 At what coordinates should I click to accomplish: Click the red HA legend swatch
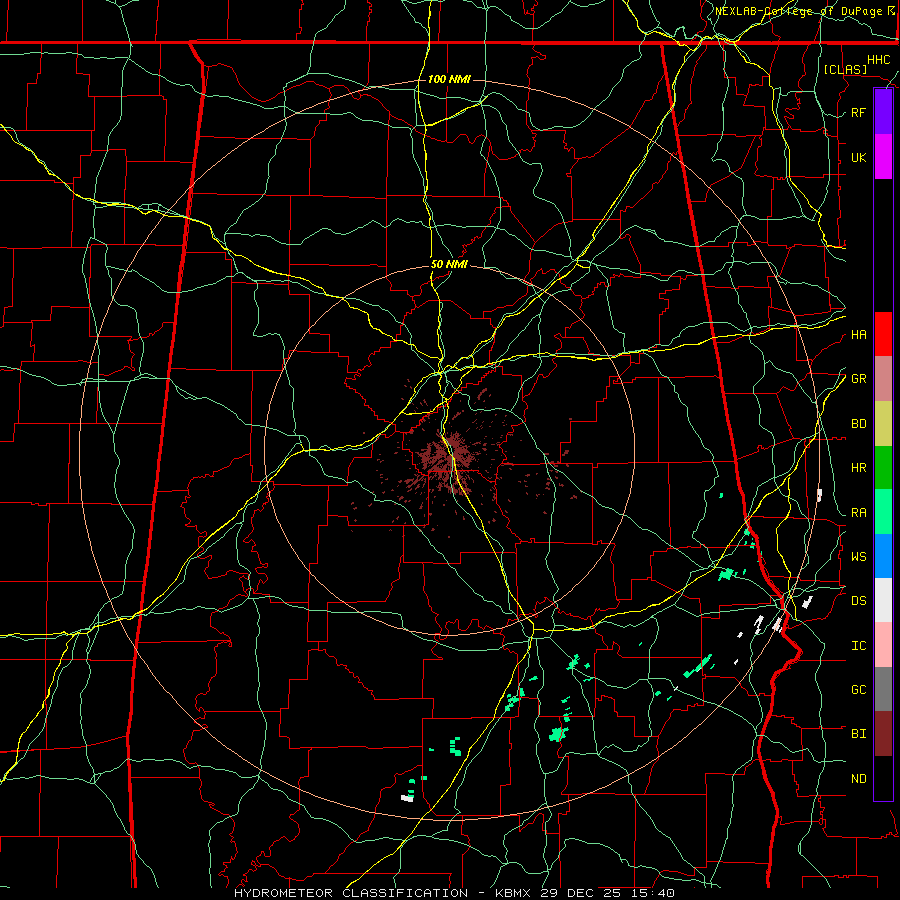(883, 334)
